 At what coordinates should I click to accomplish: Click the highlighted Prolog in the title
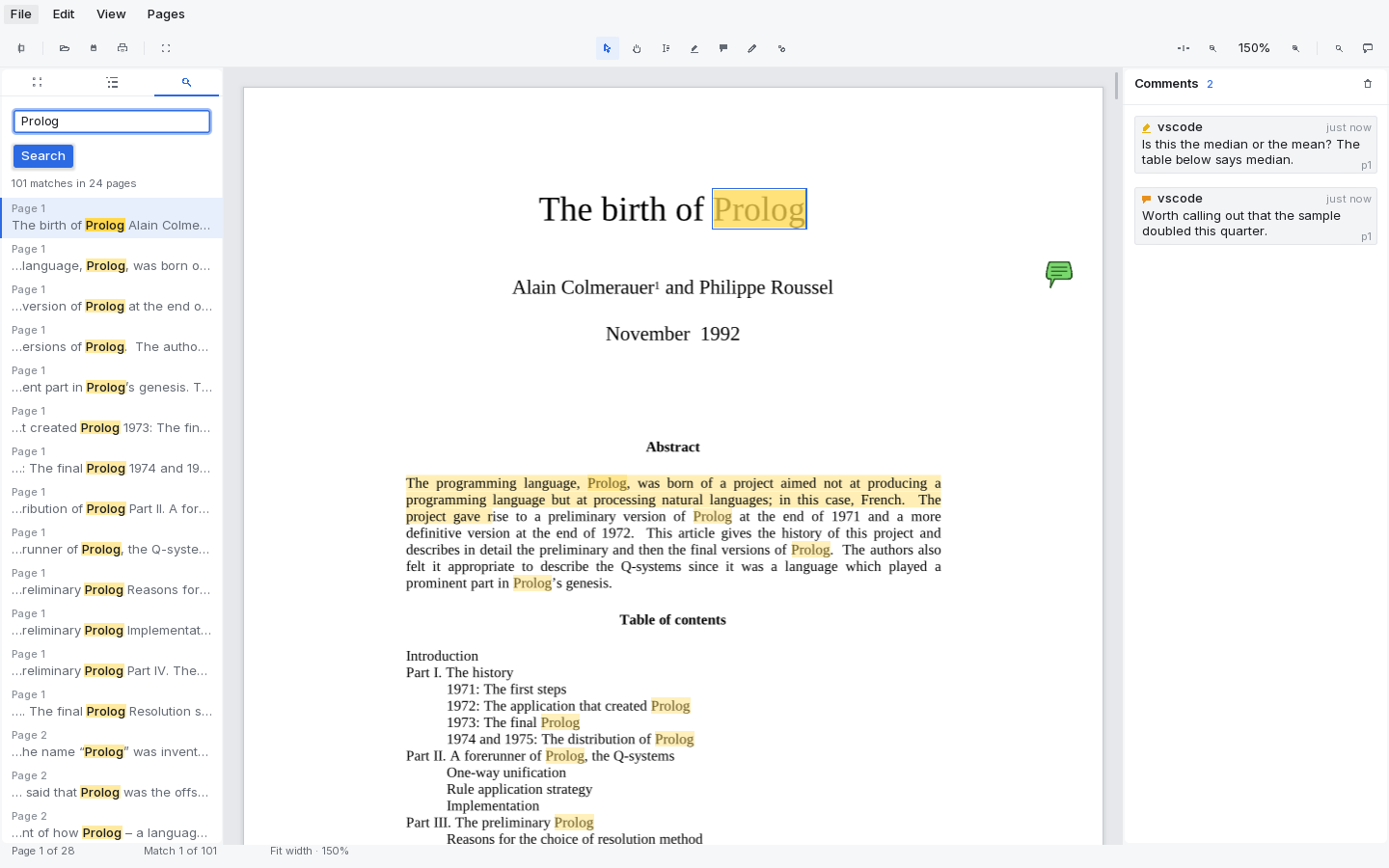point(759,209)
